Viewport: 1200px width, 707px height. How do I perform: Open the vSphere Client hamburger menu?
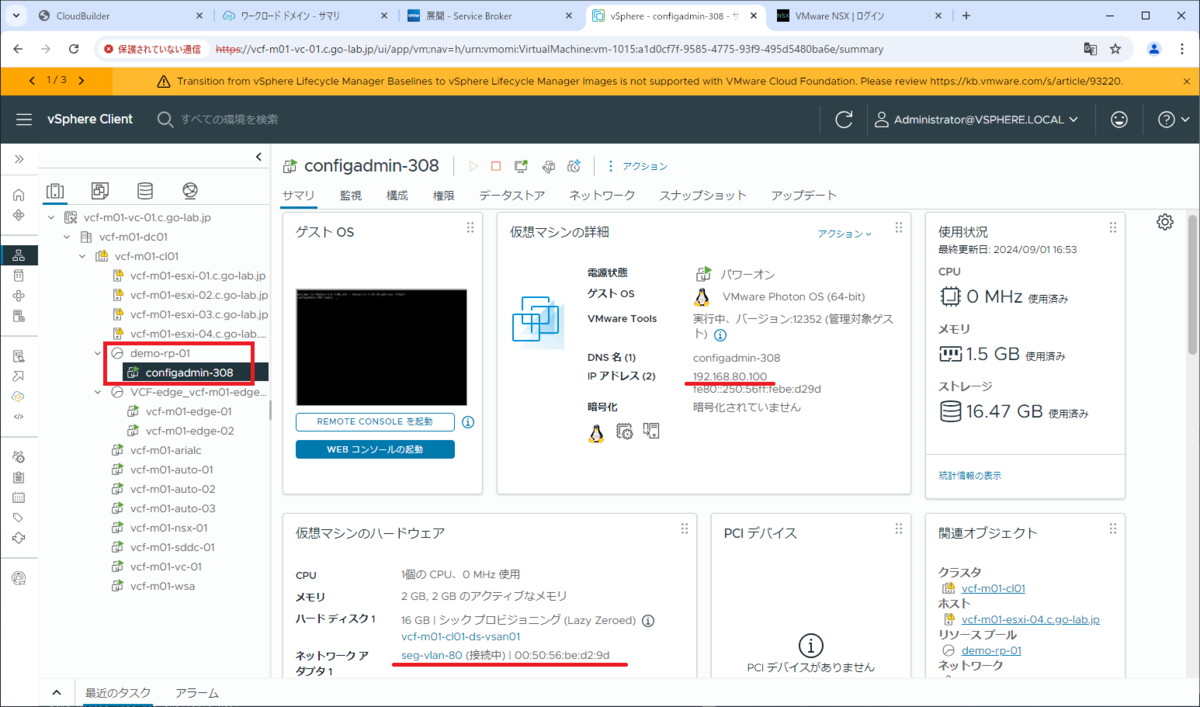(x=24, y=119)
